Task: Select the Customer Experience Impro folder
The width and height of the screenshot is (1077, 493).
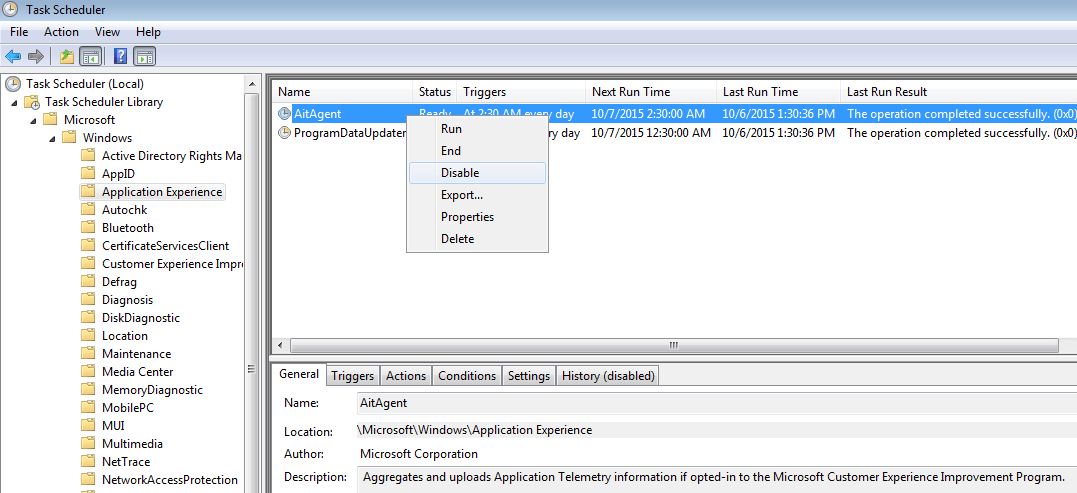Action: click(172, 264)
